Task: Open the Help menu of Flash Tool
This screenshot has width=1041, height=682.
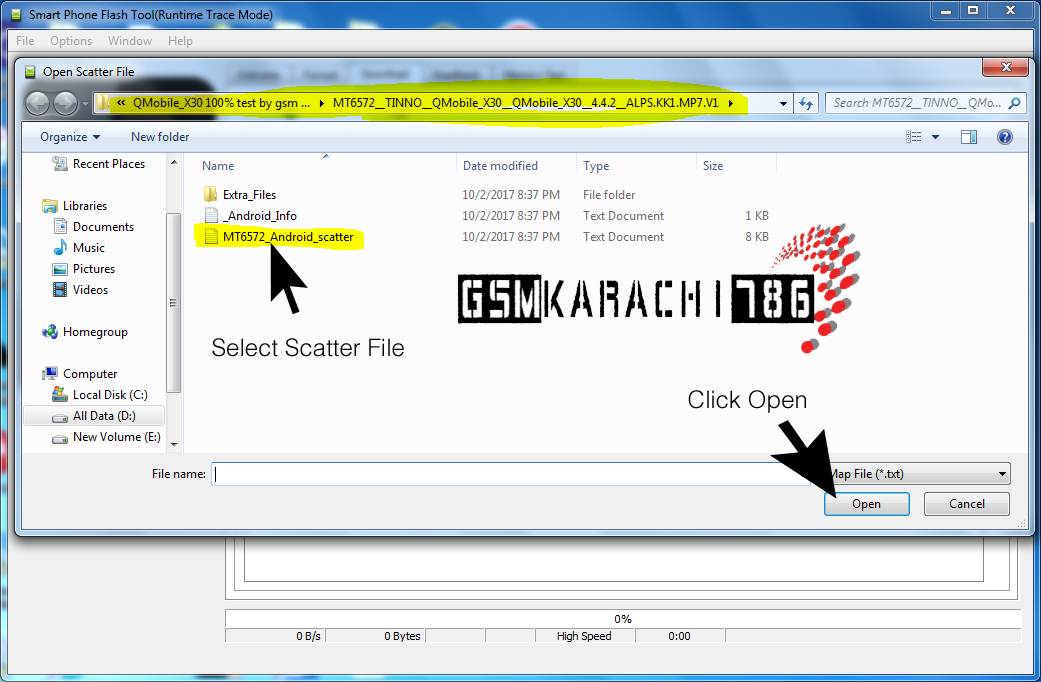Action: point(180,41)
